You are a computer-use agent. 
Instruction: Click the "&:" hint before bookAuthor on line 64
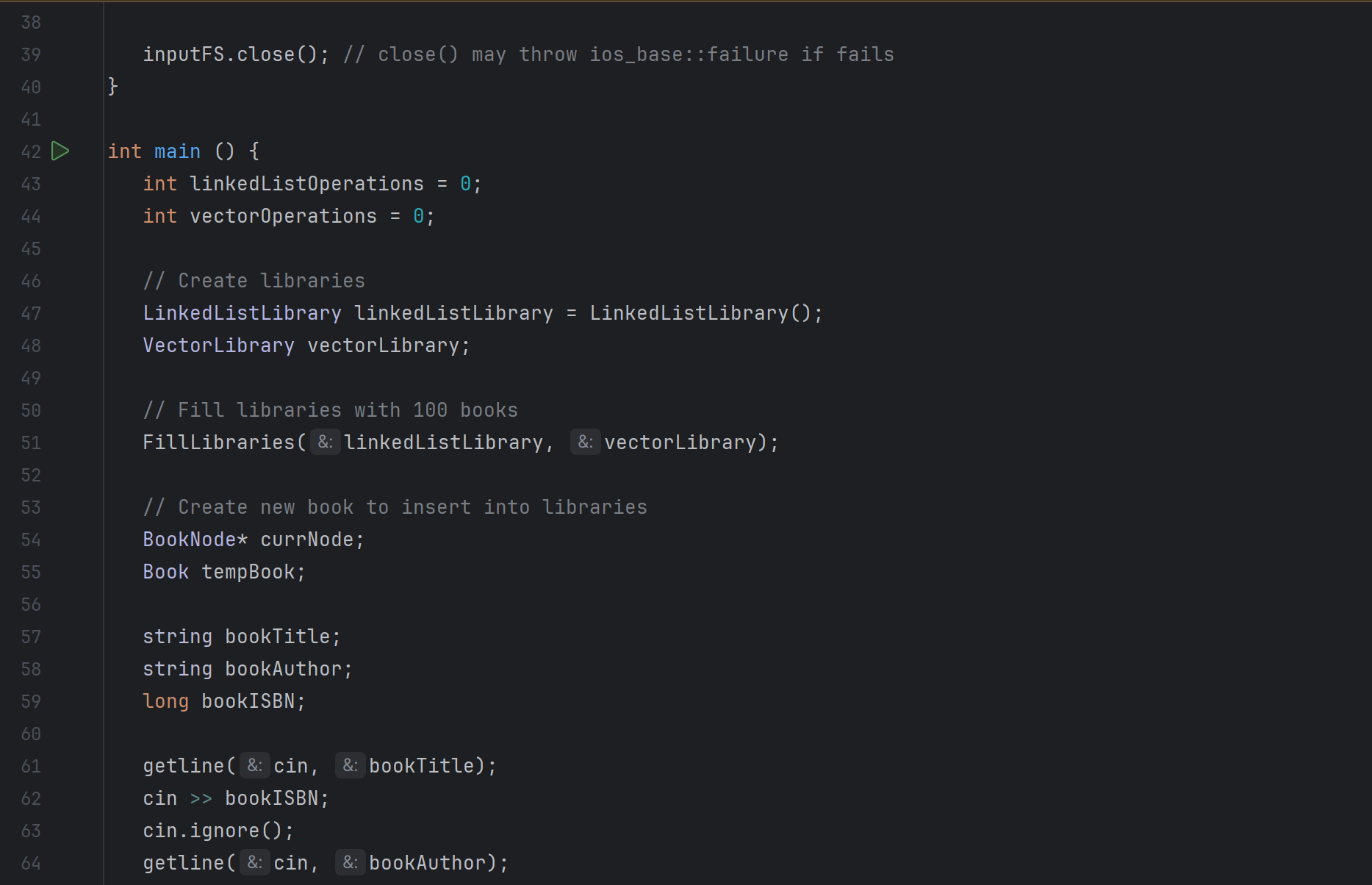pos(350,861)
